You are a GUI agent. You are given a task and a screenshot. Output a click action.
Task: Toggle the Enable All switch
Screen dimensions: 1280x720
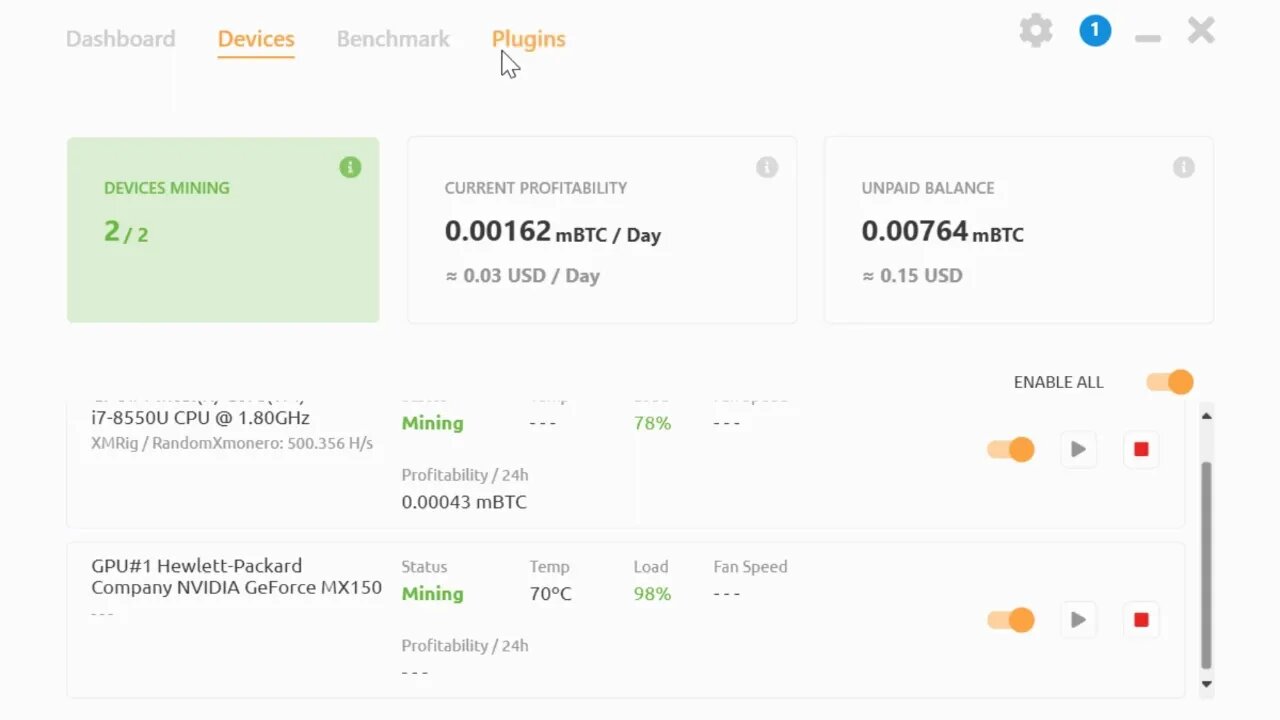[1169, 382]
